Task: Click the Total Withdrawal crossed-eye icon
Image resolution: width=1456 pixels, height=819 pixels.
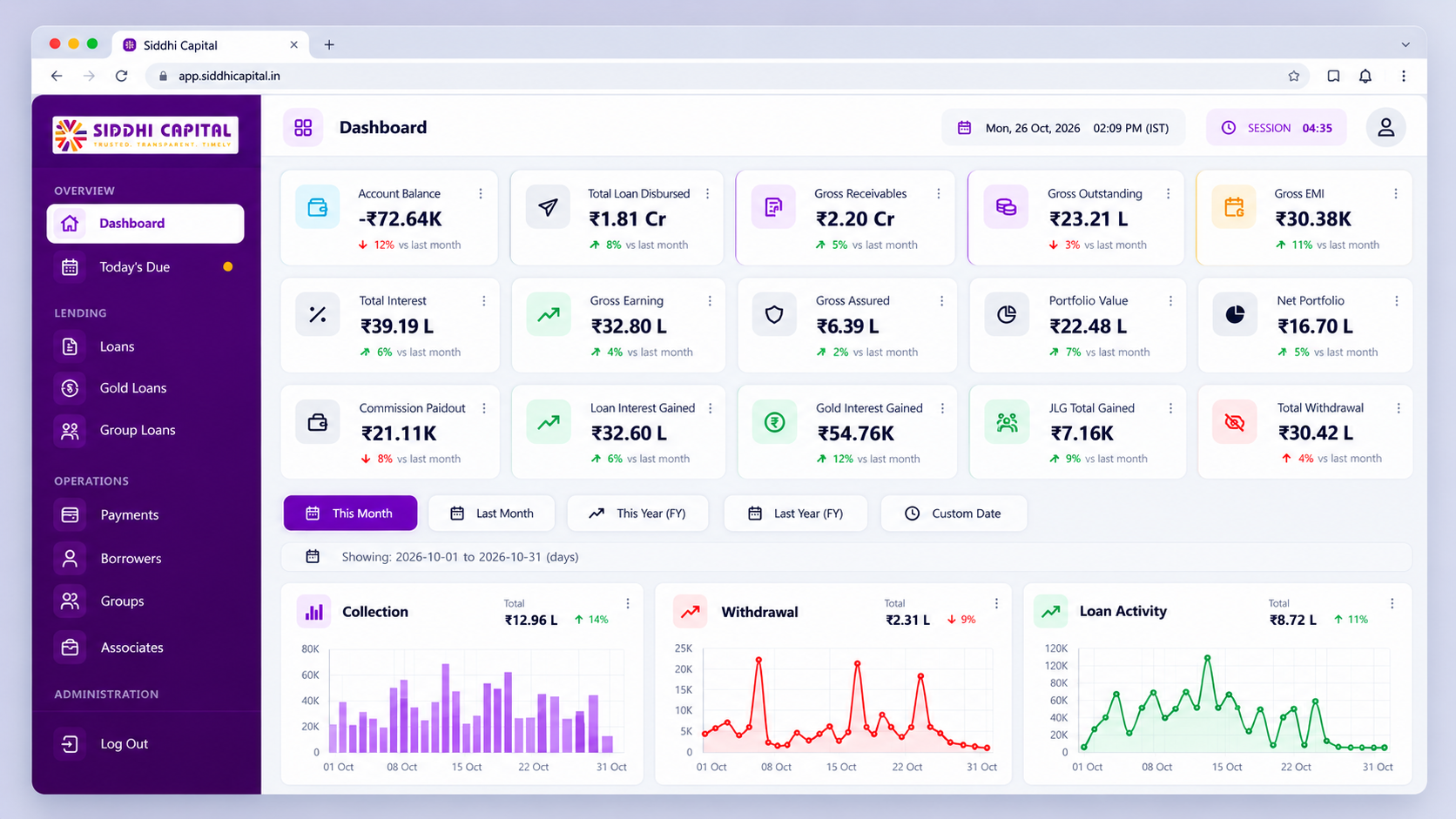Action: click(x=1235, y=422)
